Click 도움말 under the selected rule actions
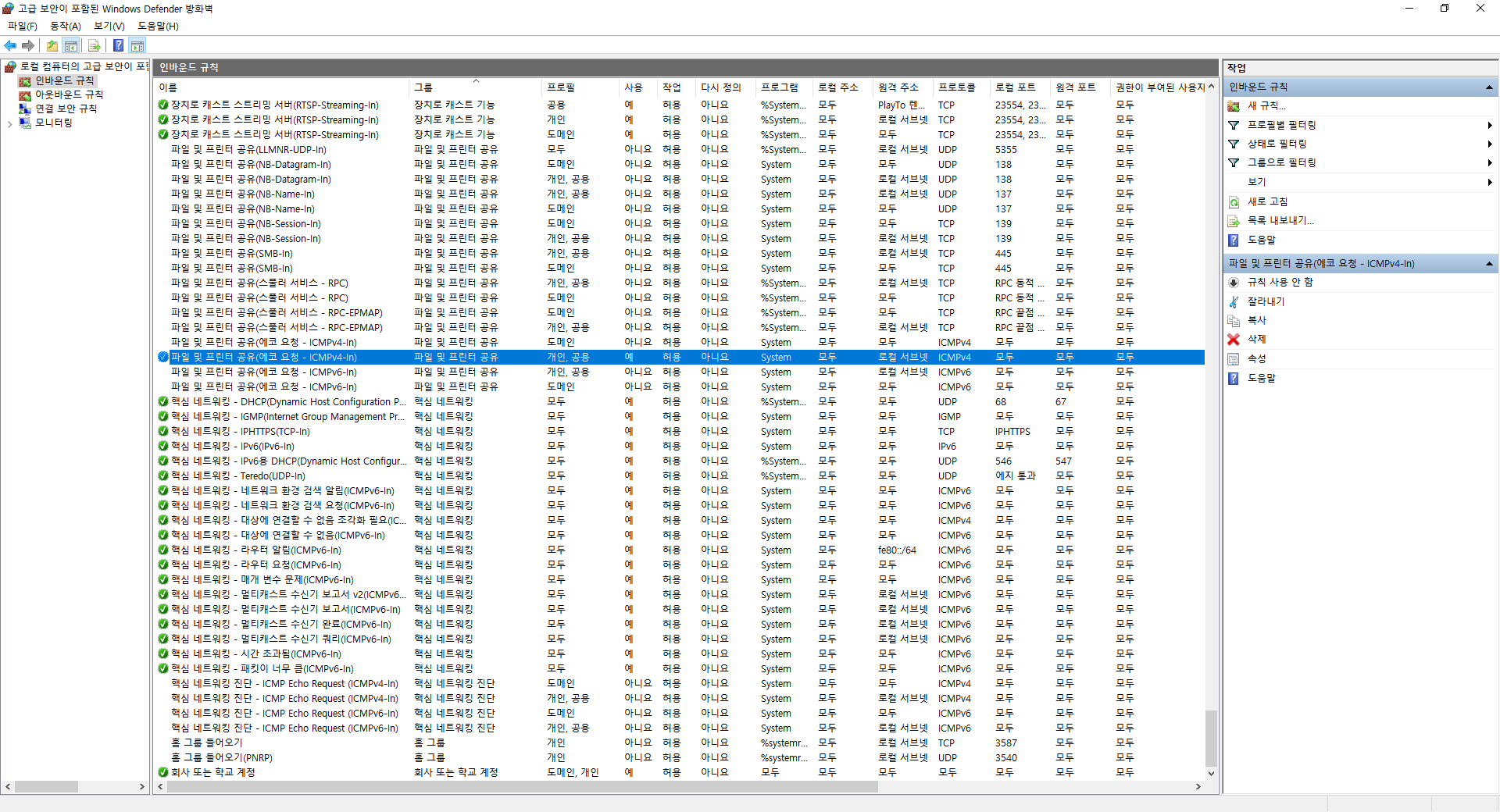This screenshot has height=812, width=1500. [1261, 378]
